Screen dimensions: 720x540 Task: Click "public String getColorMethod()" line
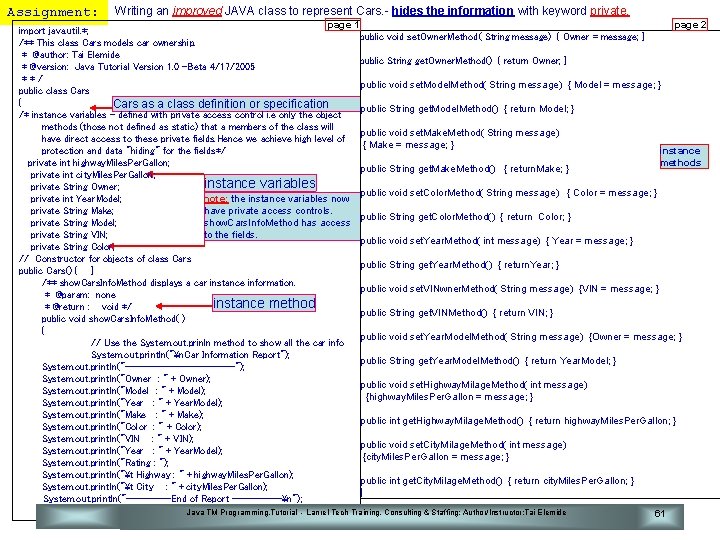coord(466,217)
